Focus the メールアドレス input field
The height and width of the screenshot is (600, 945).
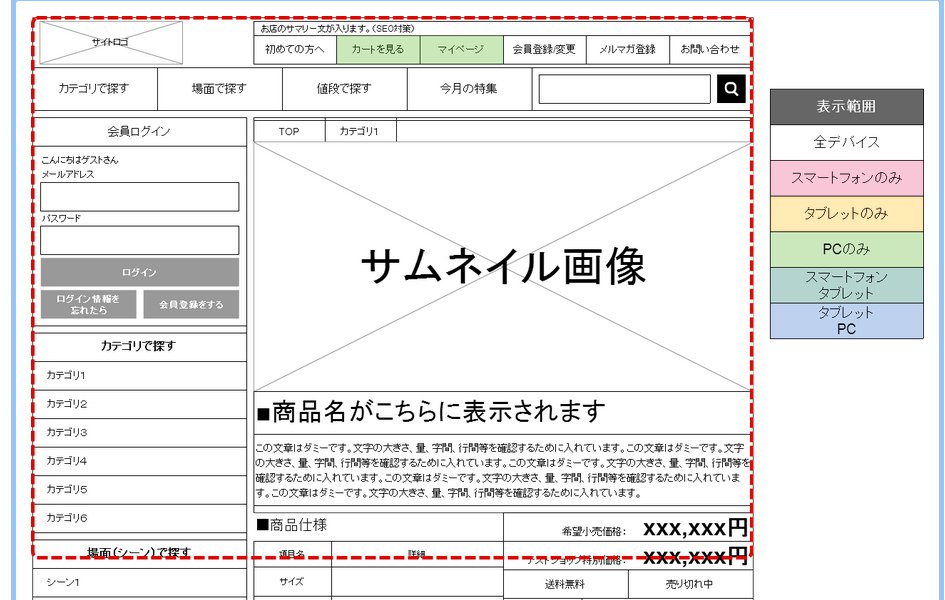(140, 197)
